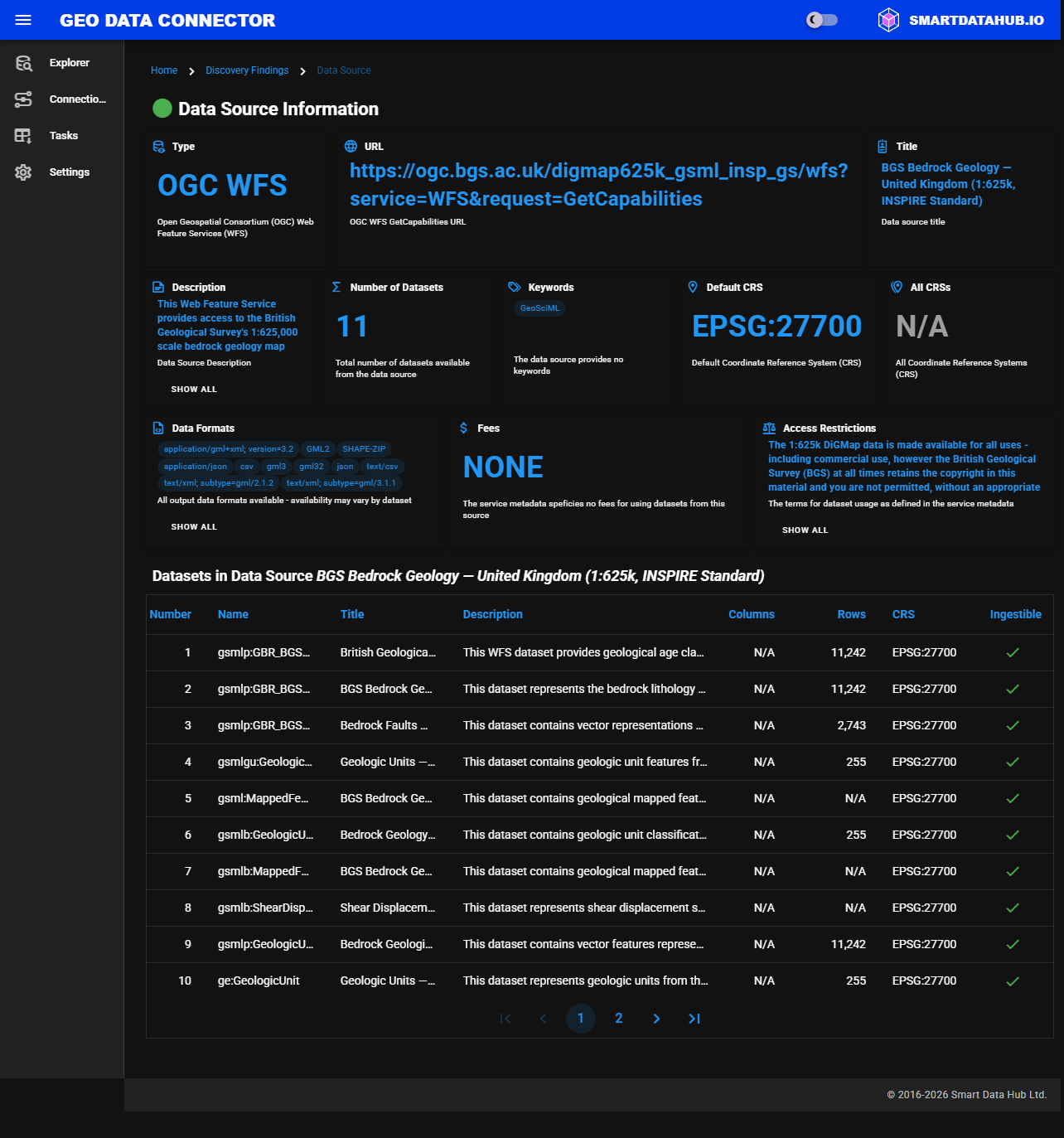Click the Access Restrictions balance scale icon
This screenshot has width=1064, height=1138.
pos(769,429)
